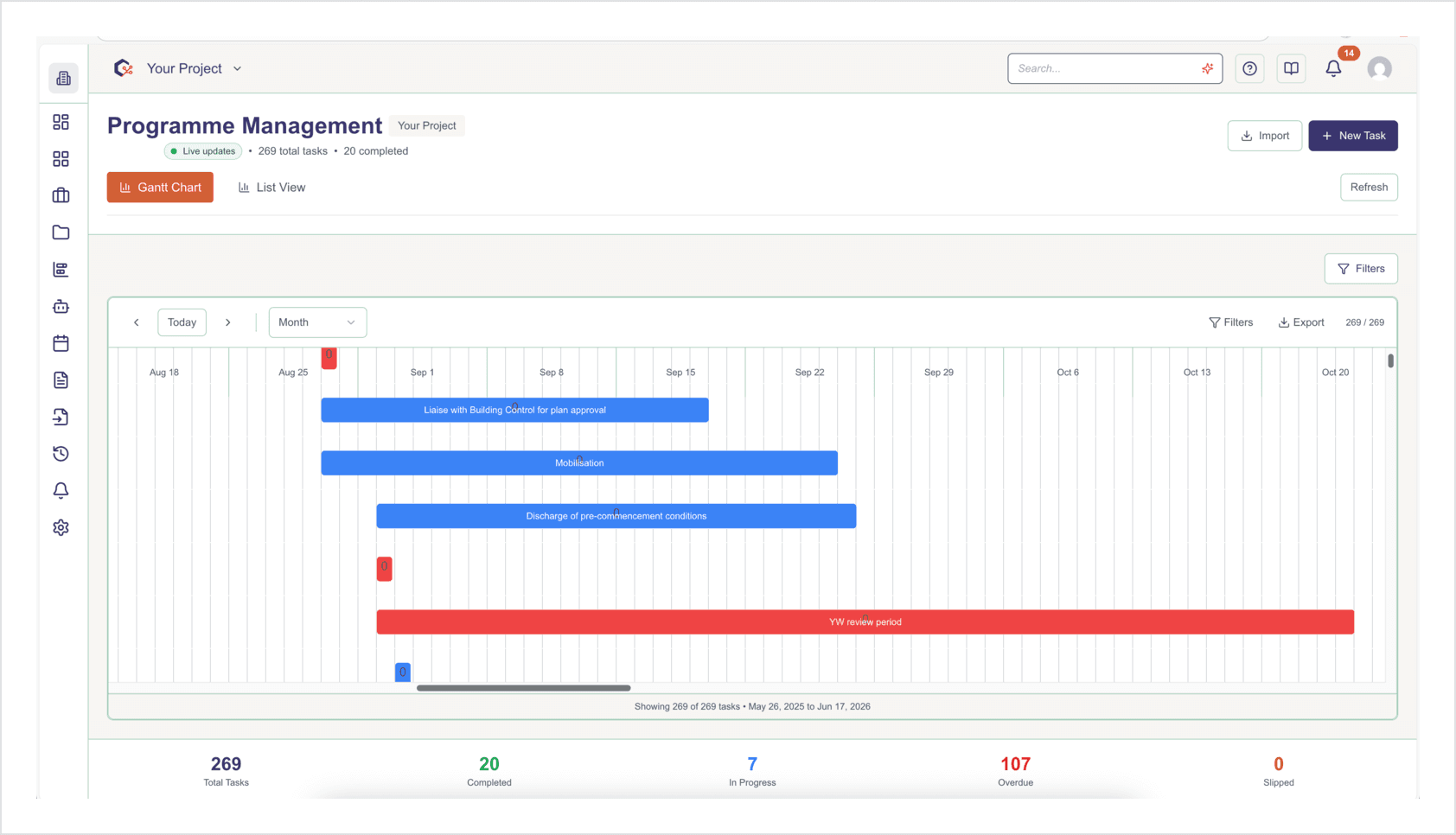This screenshot has height=835, width=1456.
Task: Create a New Task
Action: tap(1353, 136)
